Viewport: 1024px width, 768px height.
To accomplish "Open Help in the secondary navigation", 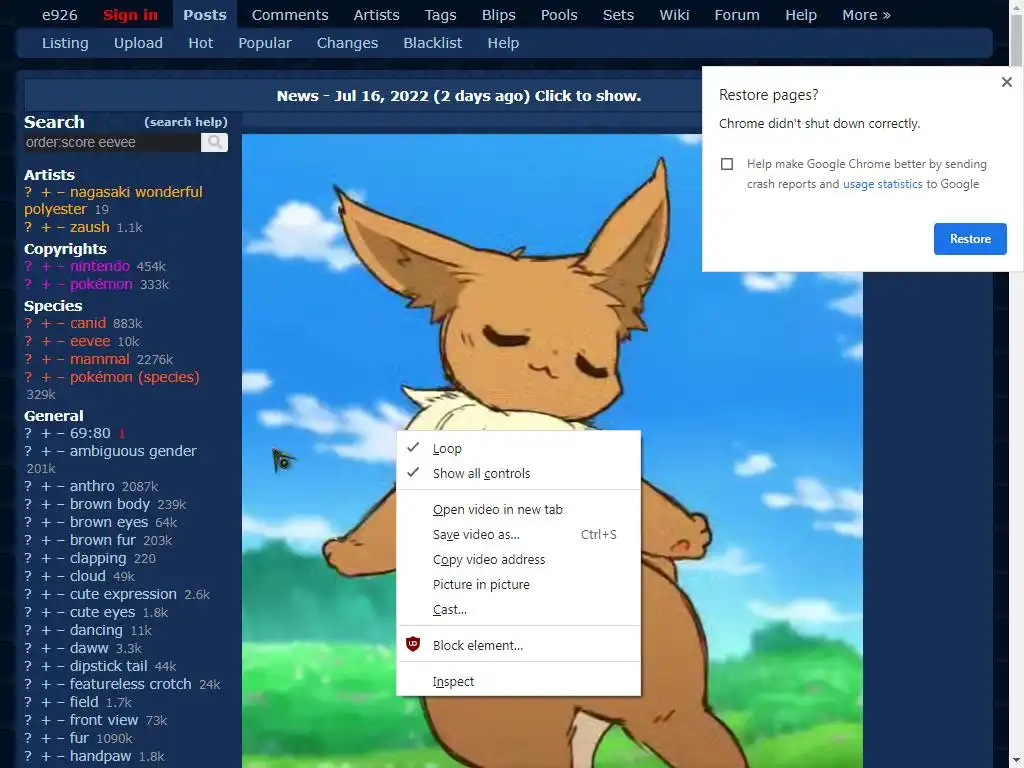I will coord(503,43).
